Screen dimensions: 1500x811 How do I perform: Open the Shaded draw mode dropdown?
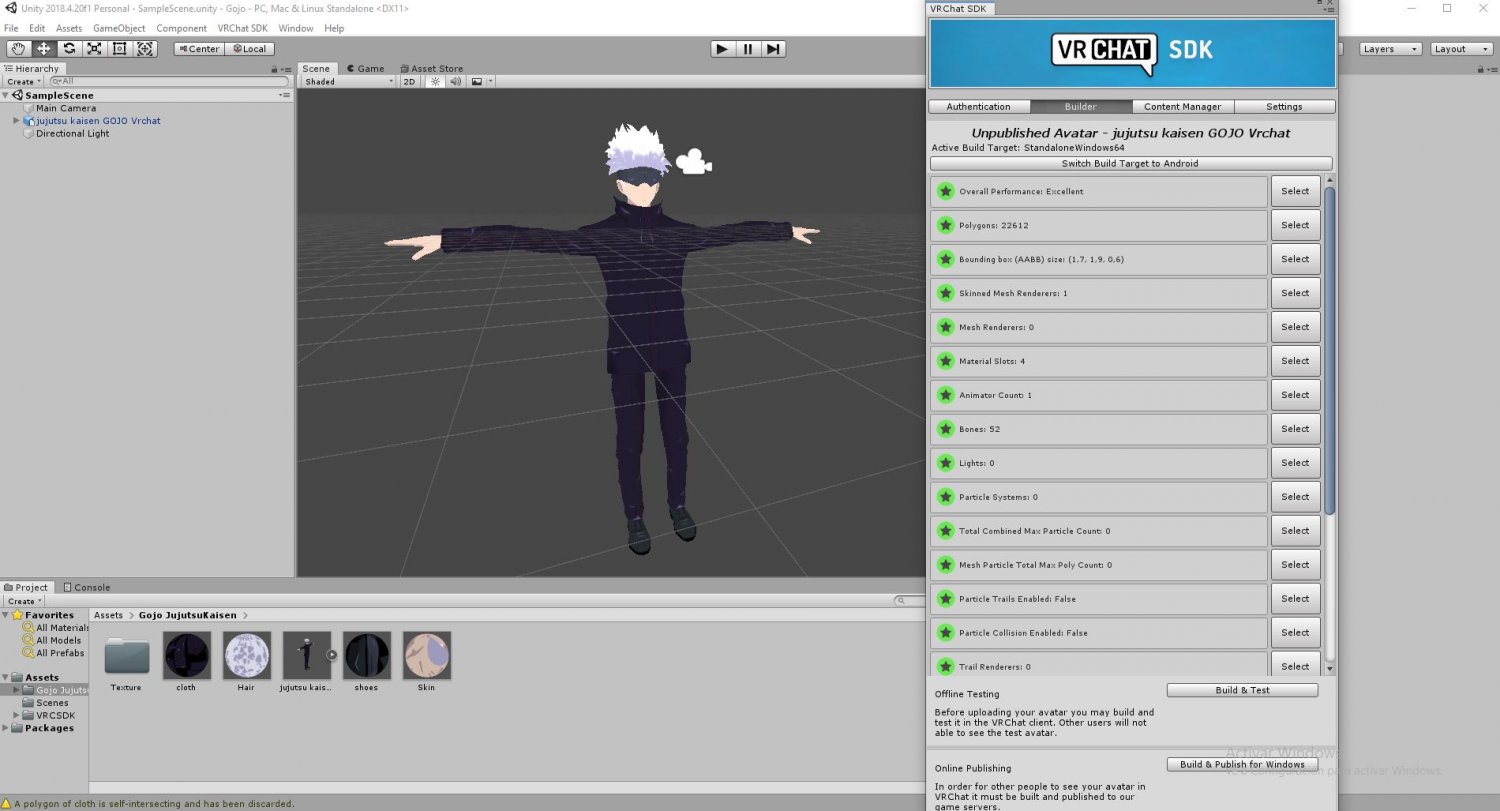pyautogui.click(x=345, y=82)
